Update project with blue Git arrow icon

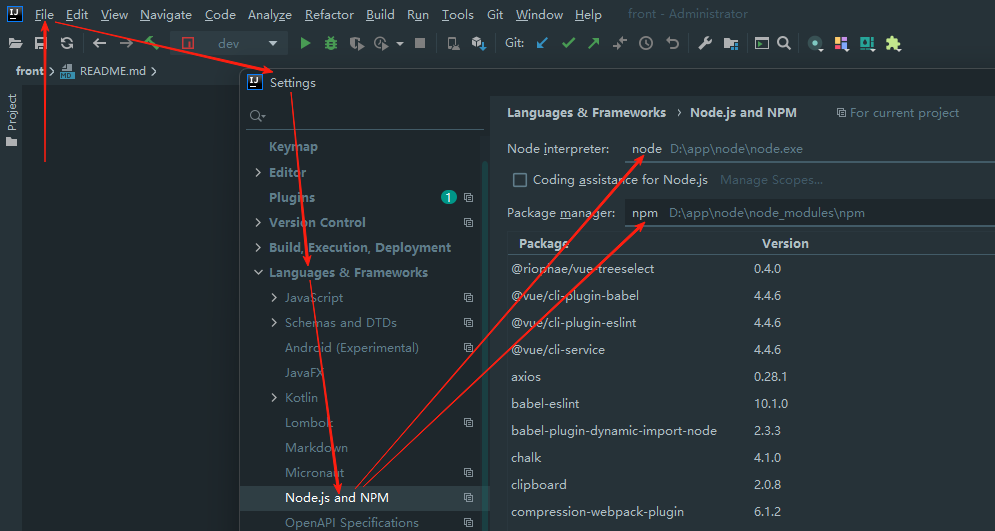click(x=542, y=43)
